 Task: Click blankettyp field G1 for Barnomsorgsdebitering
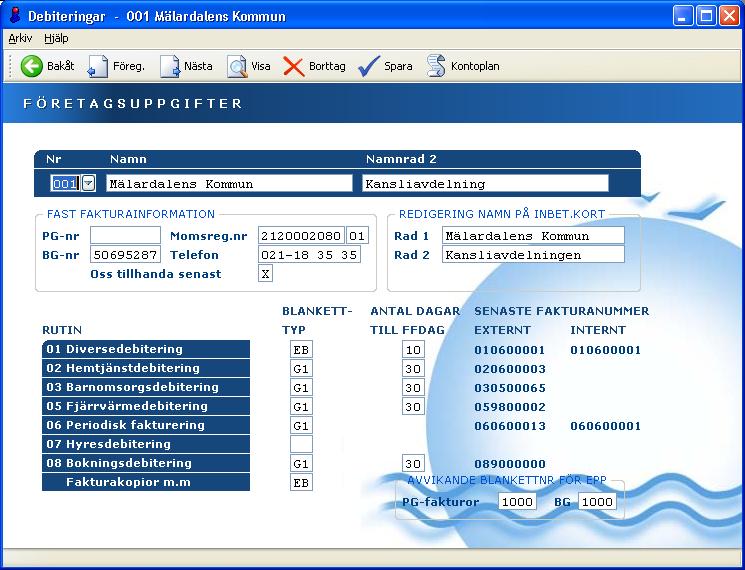coord(301,388)
